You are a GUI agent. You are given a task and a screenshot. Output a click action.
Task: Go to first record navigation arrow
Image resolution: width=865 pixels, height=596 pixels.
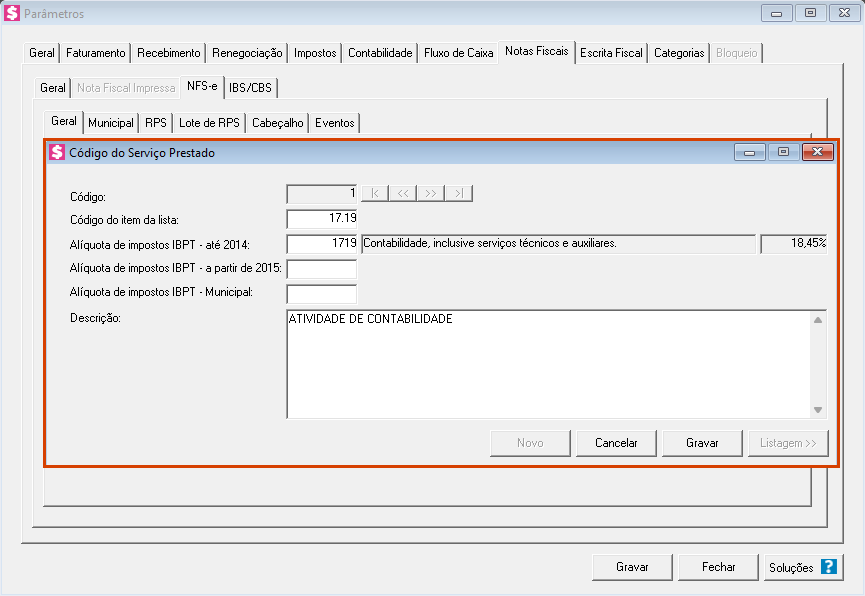click(x=375, y=194)
